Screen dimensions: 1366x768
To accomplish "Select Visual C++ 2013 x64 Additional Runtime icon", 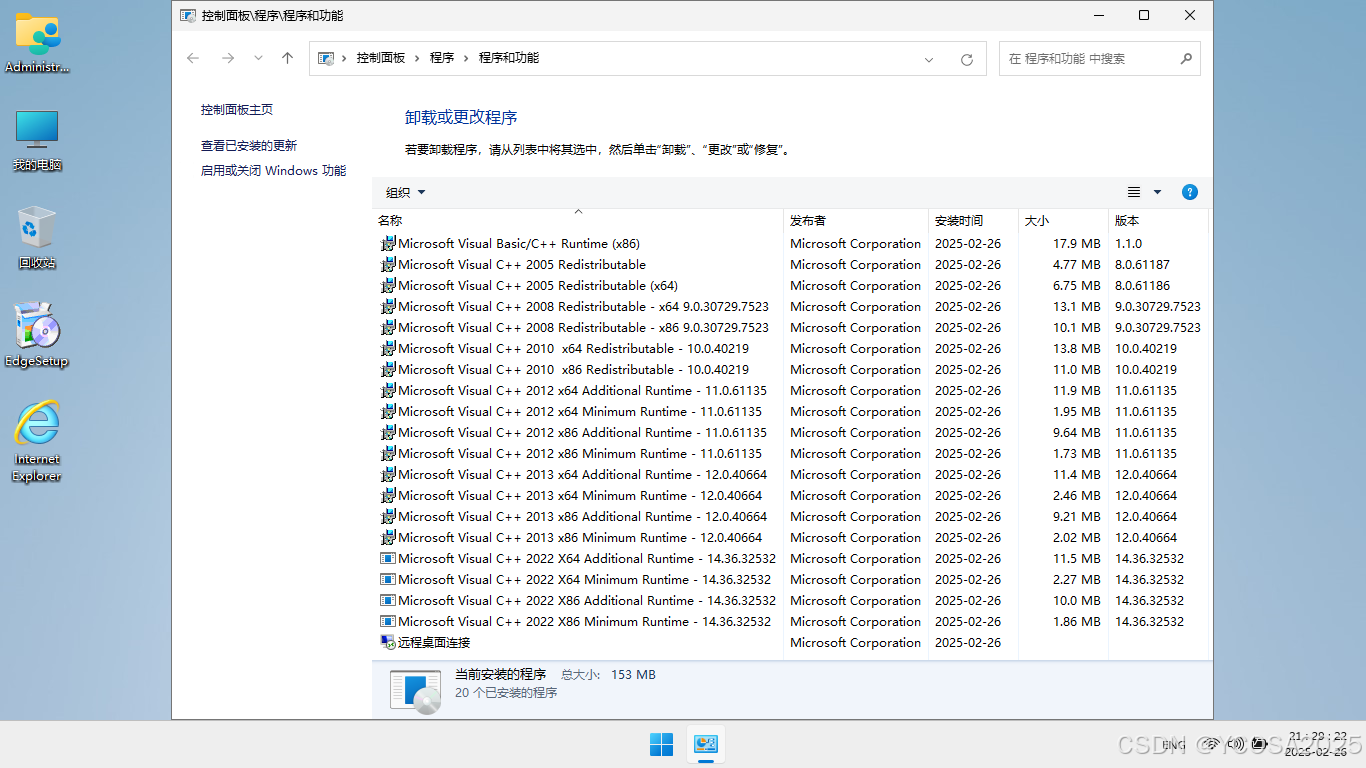I will click(x=388, y=475).
